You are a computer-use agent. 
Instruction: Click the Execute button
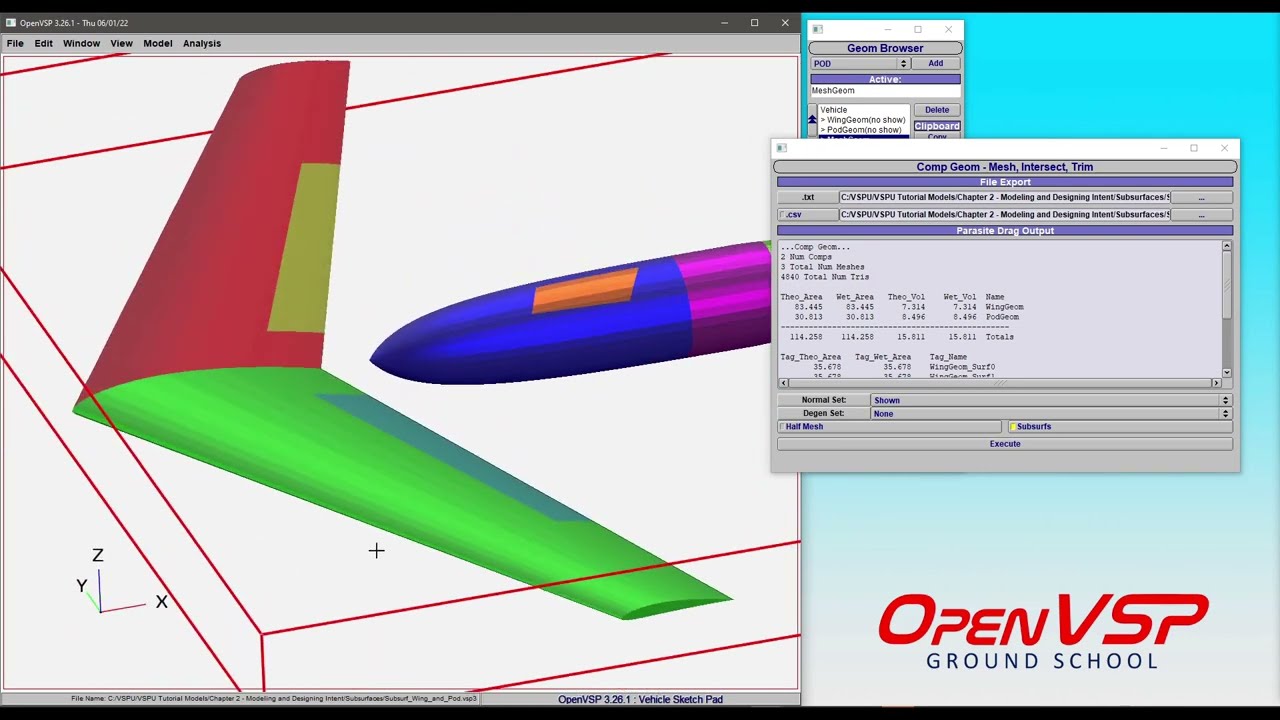click(x=1005, y=444)
